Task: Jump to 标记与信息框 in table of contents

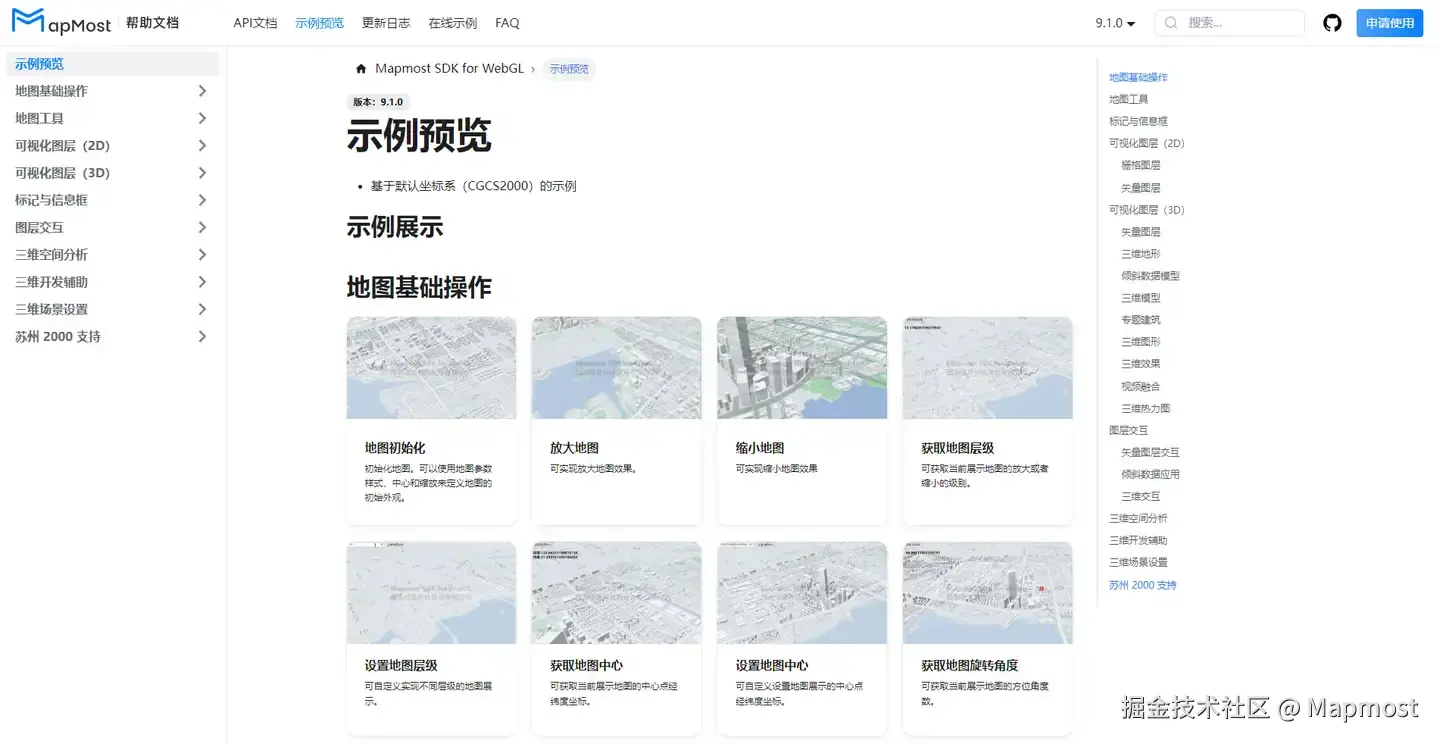Action: tap(1138, 121)
